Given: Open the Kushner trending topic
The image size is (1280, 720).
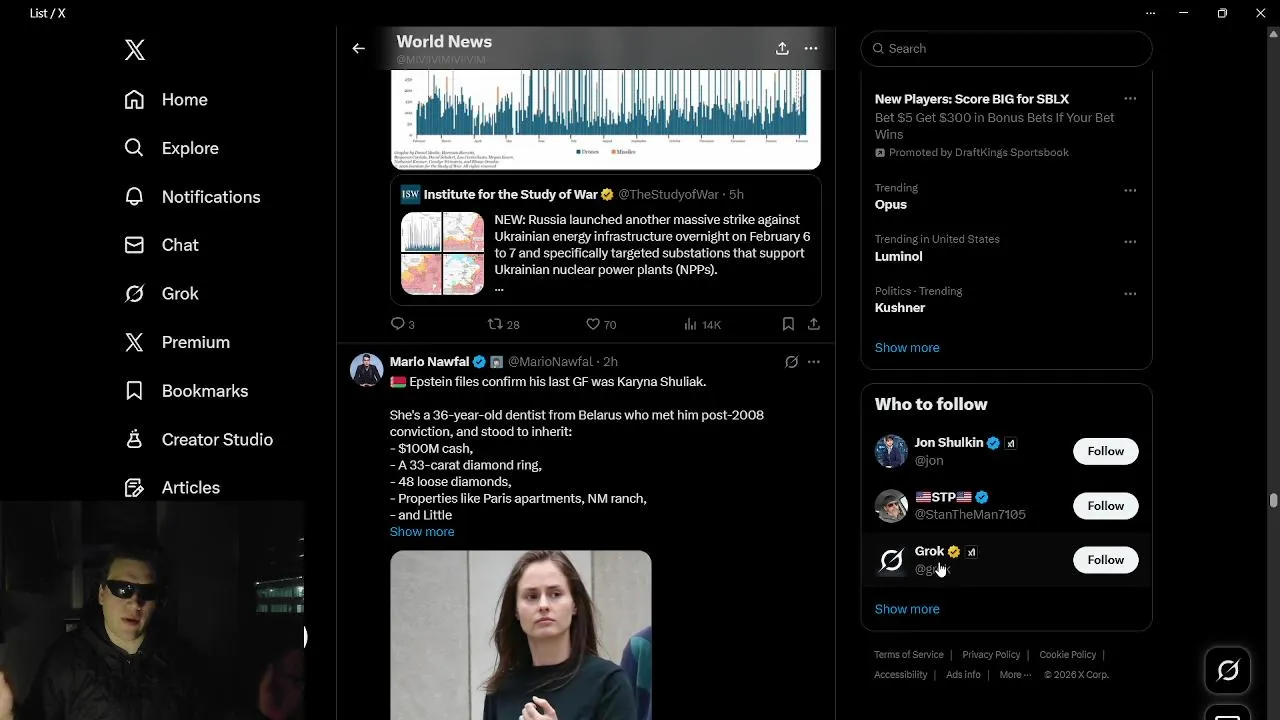Looking at the screenshot, I should point(900,308).
